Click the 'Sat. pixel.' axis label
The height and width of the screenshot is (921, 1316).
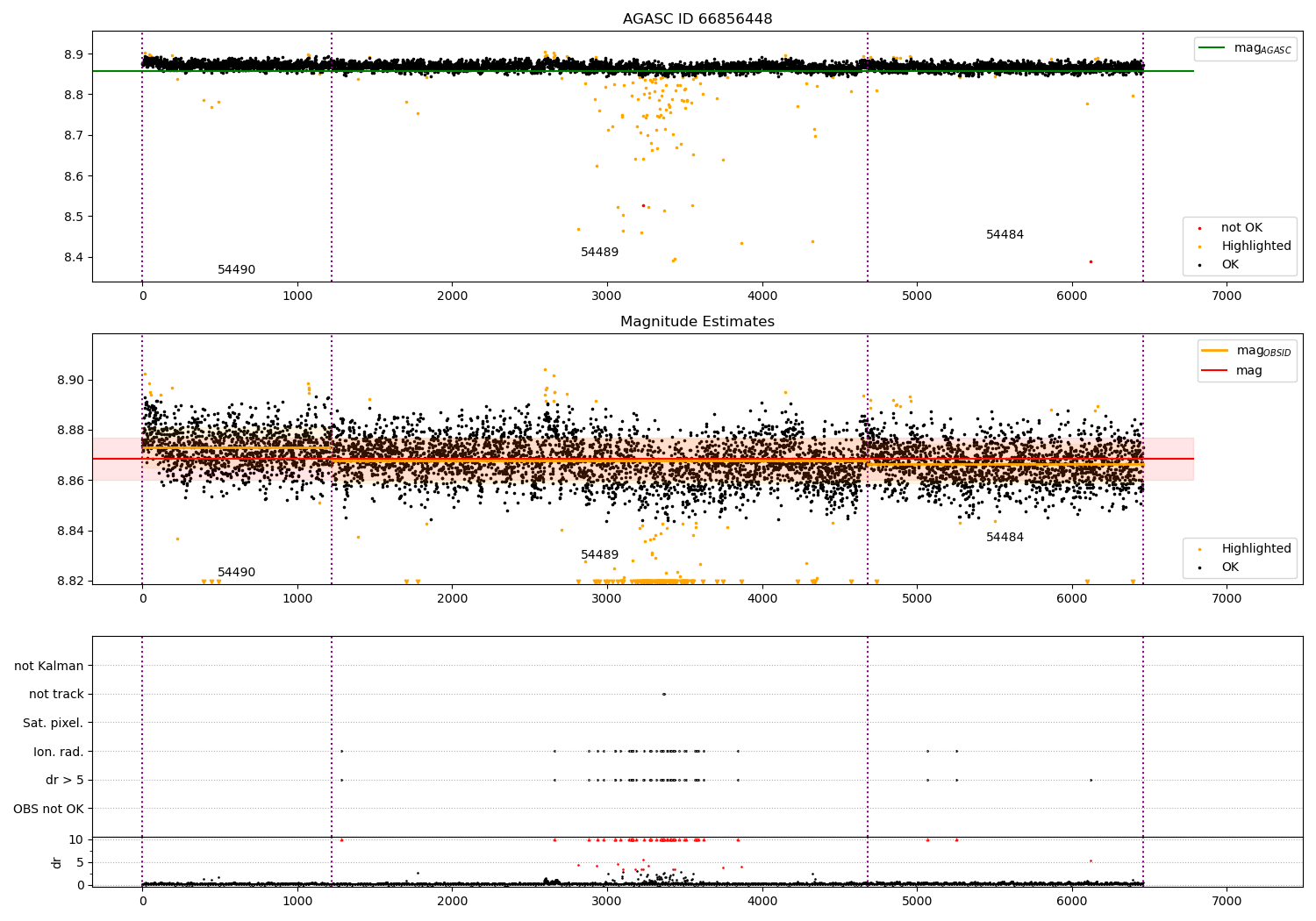point(54,723)
